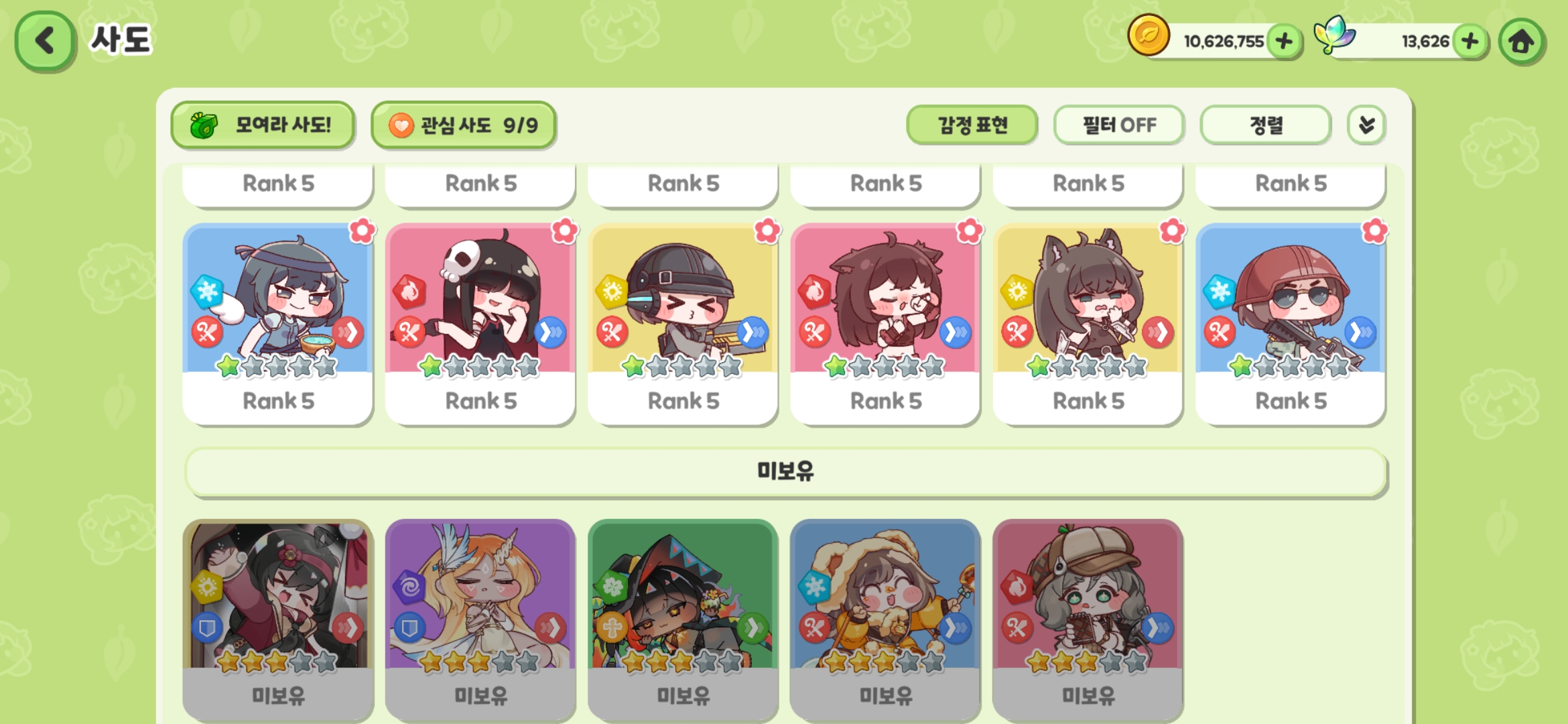1568x724 pixels.
Task: Click the 감정 표현 button
Action: (972, 125)
